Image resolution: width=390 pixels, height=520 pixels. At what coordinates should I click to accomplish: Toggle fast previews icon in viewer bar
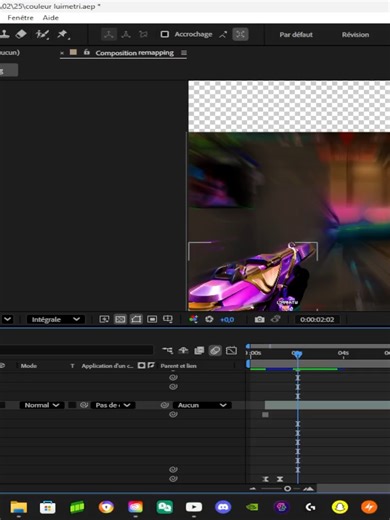coord(104,319)
